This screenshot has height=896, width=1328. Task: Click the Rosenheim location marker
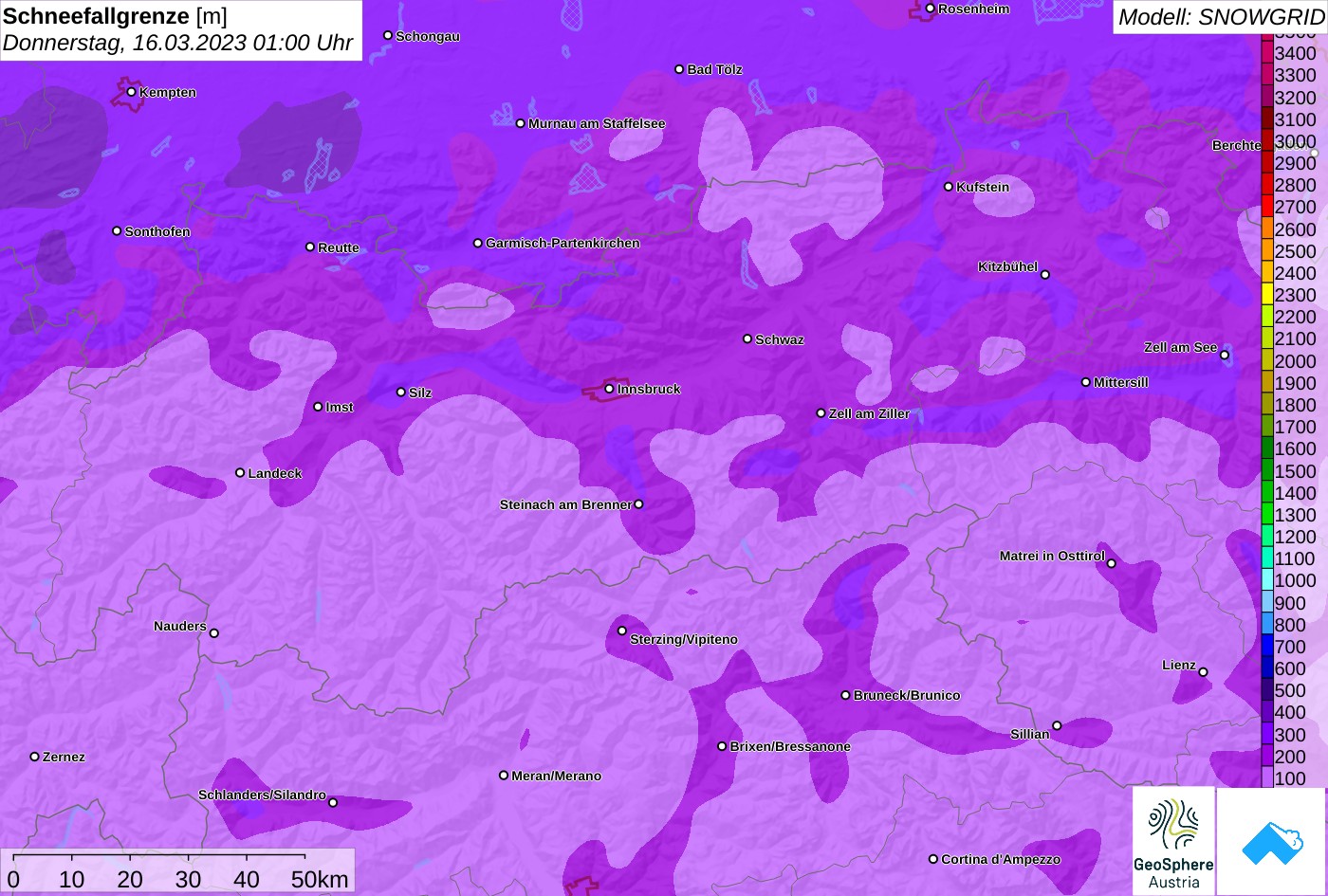pyautogui.click(x=931, y=9)
